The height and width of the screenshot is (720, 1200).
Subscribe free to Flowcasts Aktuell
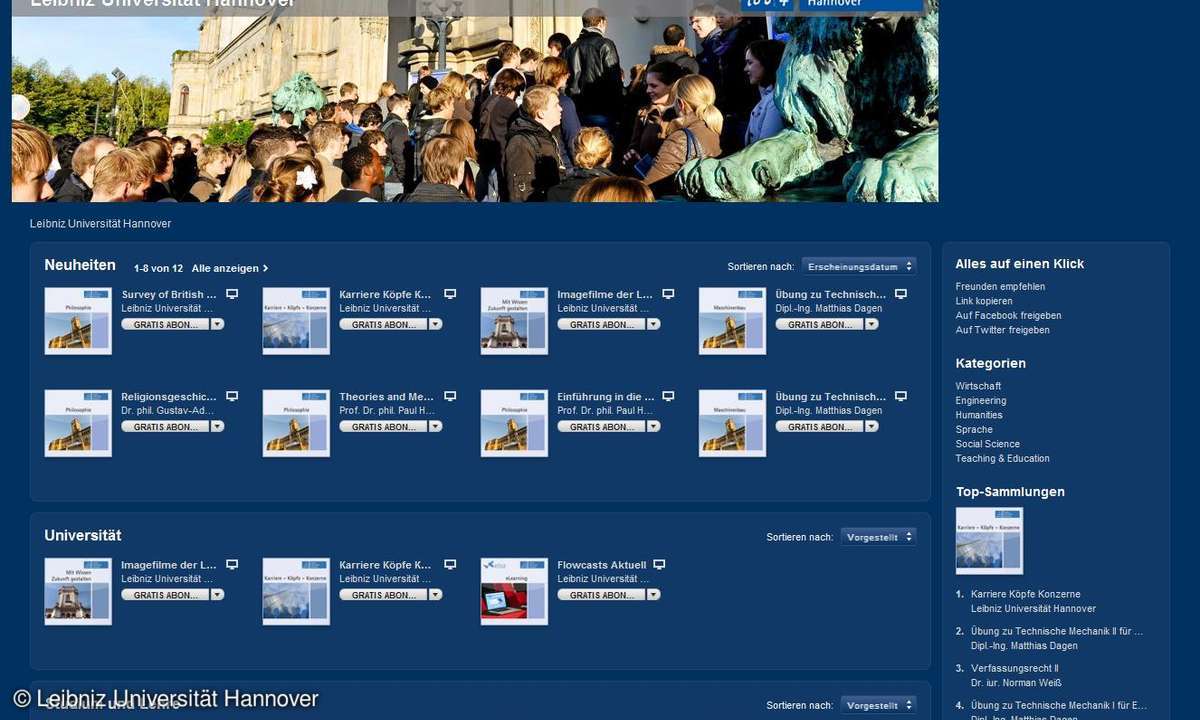601,594
